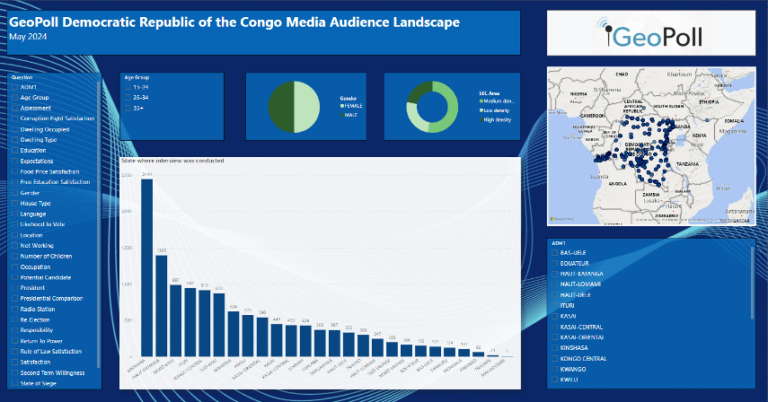This screenshot has width=768, height=402.
Task: Enable the Radio Station question checkbox
Action: click(14, 309)
